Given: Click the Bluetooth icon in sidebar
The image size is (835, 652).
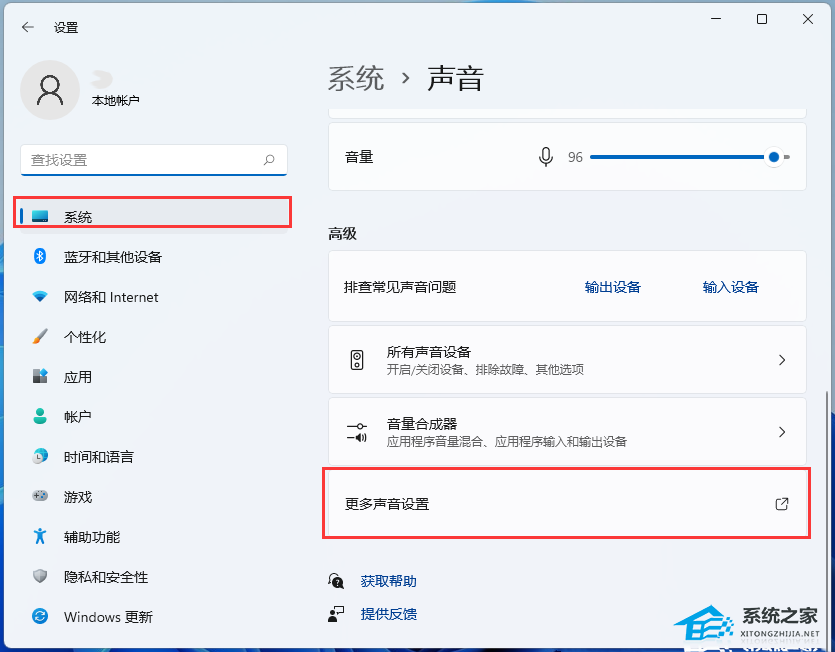Looking at the screenshot, I should pos(40,256).
